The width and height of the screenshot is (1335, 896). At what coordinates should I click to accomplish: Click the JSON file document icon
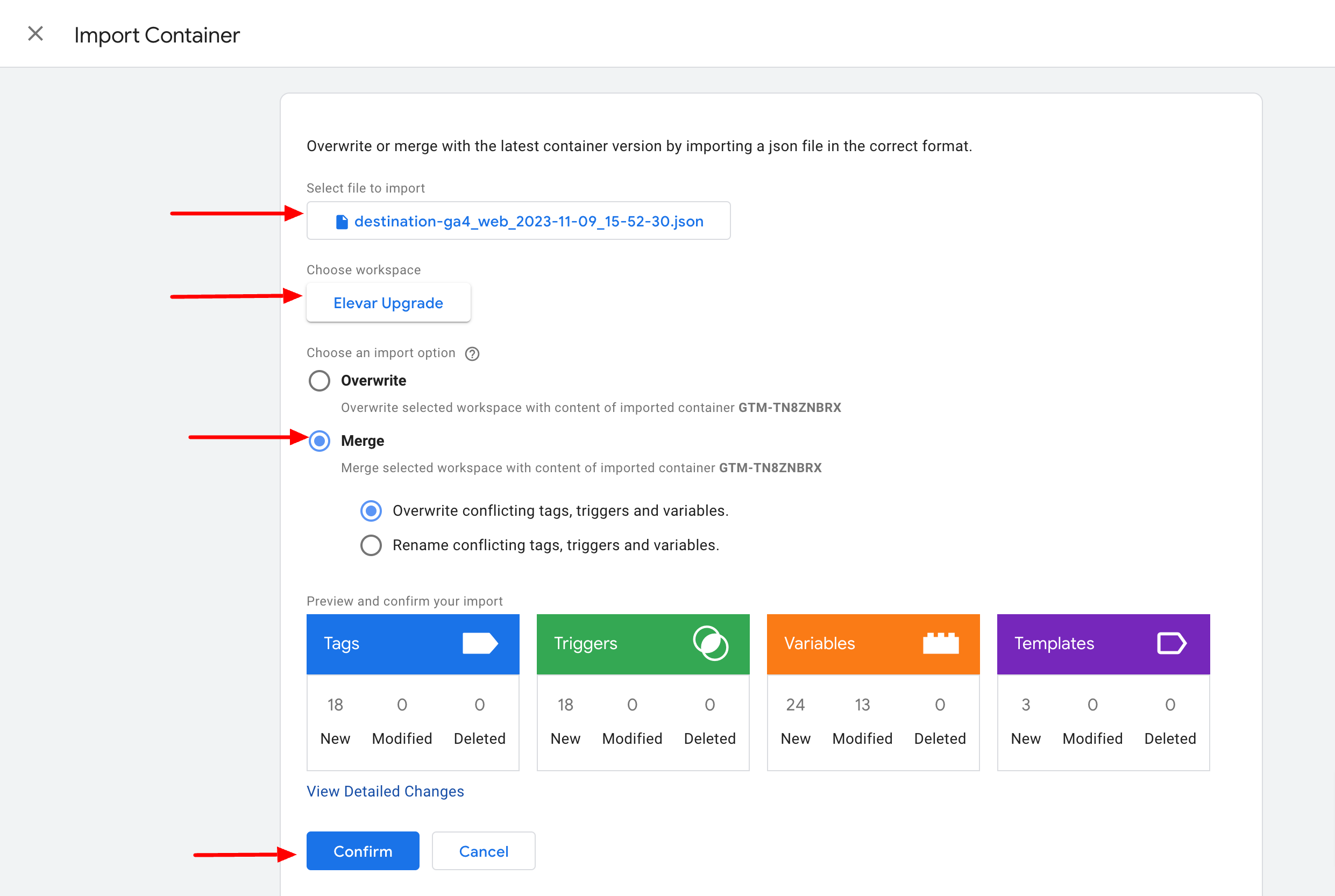point(342,222)
